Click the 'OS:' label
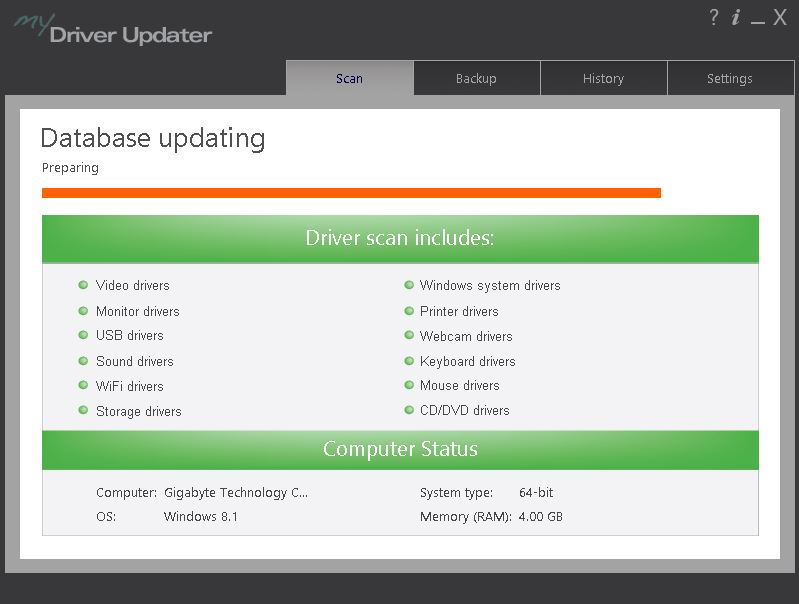The image size is (799, 604). [106, 516]
